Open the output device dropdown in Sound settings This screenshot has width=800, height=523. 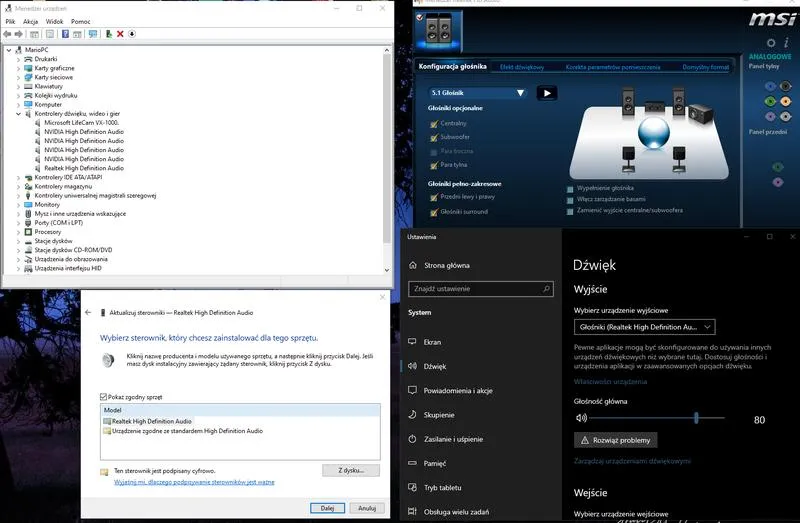[644, 327]
